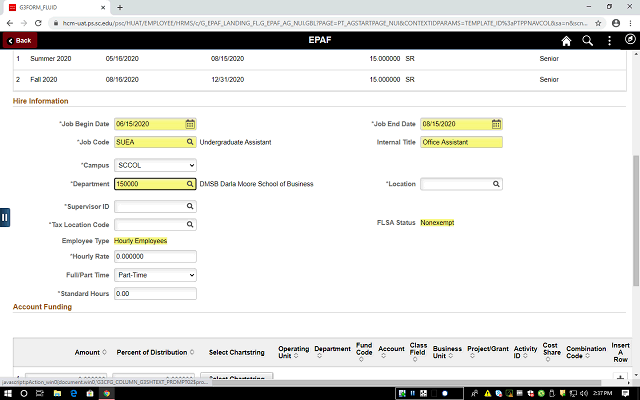Click into the Hourly Rate field
The height and width of the screenshot is (400, 640).
[155, 257]
